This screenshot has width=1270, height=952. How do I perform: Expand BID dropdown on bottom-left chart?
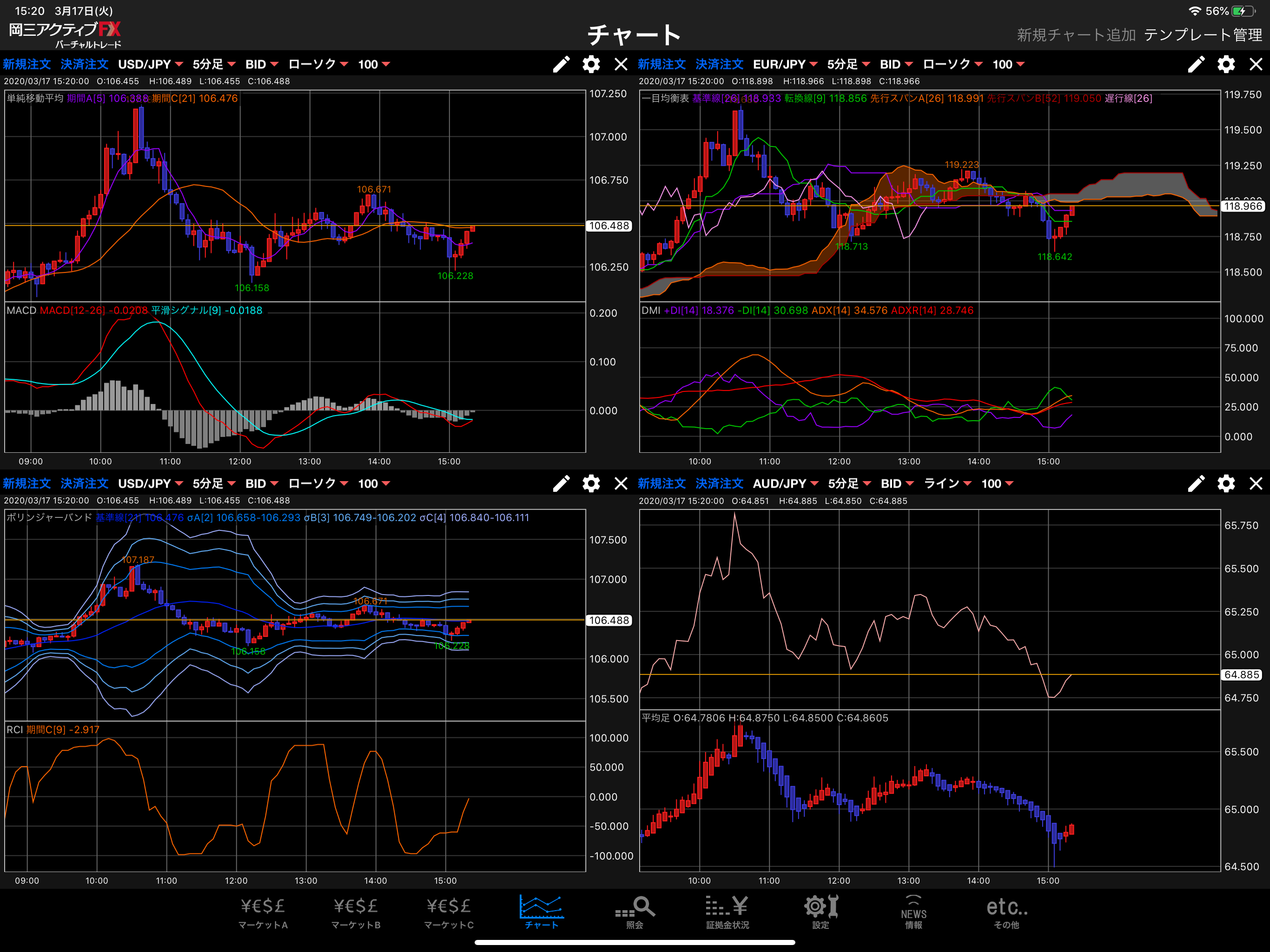262,483
